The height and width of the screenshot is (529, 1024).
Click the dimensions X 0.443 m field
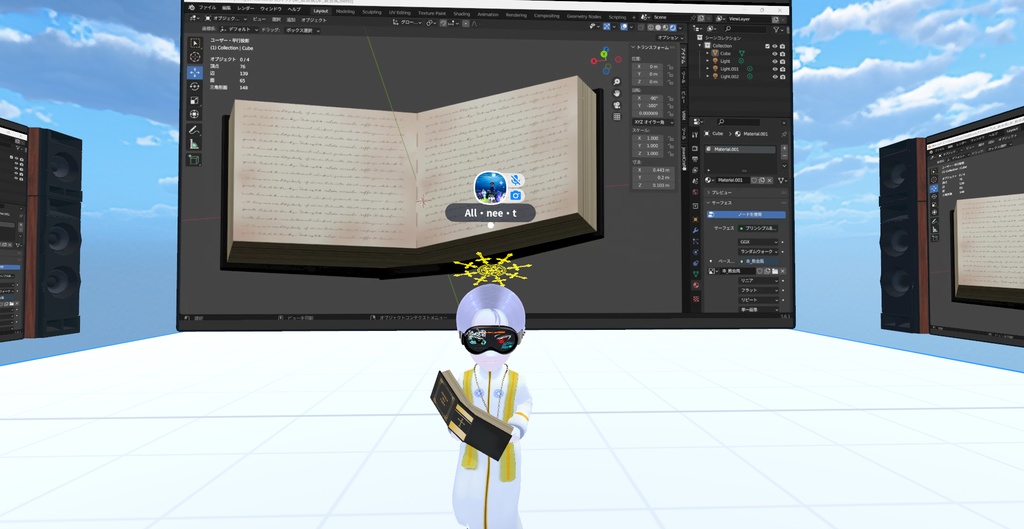653,170
